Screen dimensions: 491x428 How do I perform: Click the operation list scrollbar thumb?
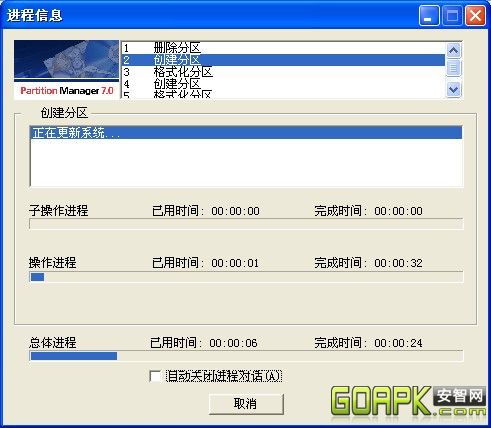453,68
